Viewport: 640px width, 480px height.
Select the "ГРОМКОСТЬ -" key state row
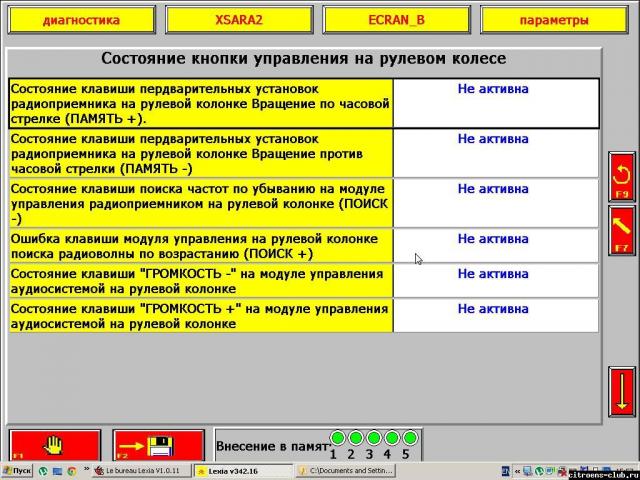pyautogui.click(x=304, y=281)
